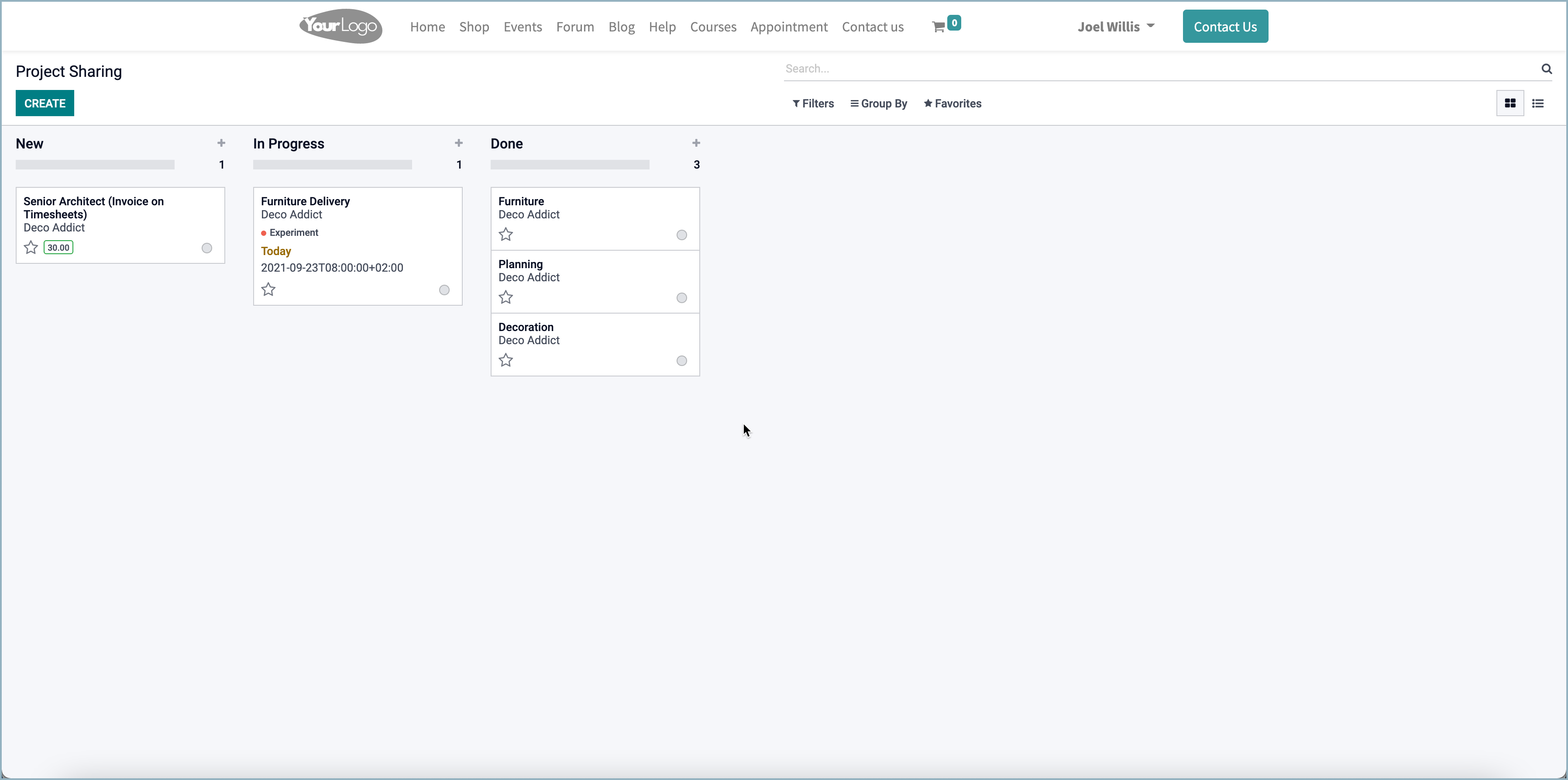Viewport: 1568px width, 780px height.
Task: Open the Filters dropdown
Action: [813, 103]
